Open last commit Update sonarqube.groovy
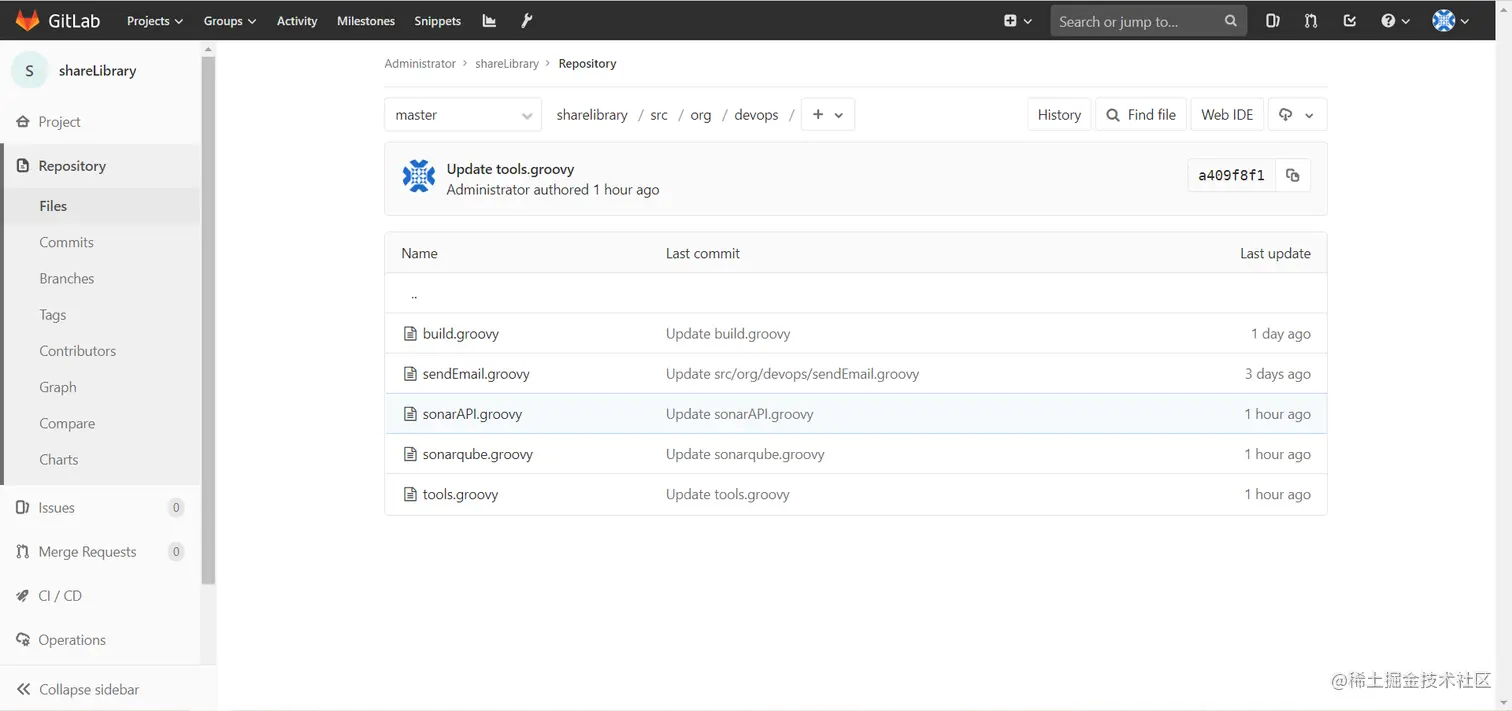1512x711 pixels. pos(745,454)
